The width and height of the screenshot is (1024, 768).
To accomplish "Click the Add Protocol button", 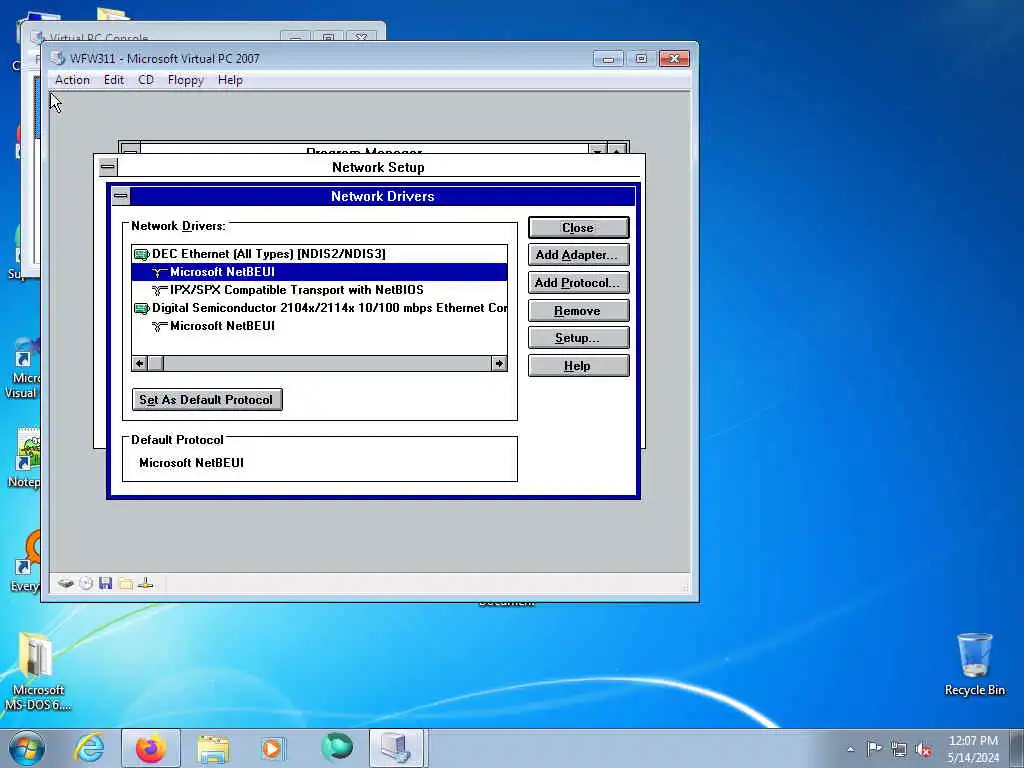I will click(579, 283).
